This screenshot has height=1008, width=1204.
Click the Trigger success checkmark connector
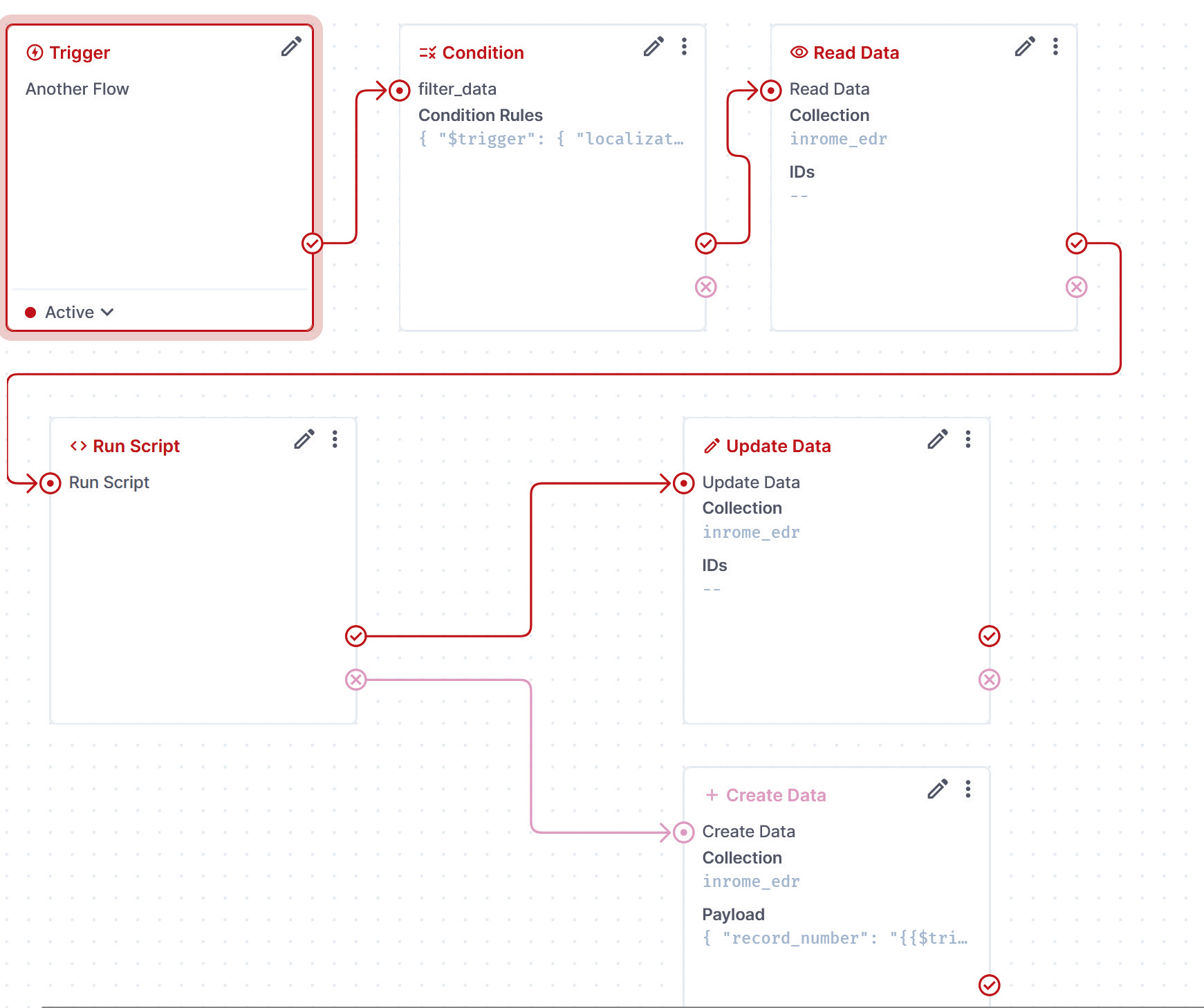point(313,243)
